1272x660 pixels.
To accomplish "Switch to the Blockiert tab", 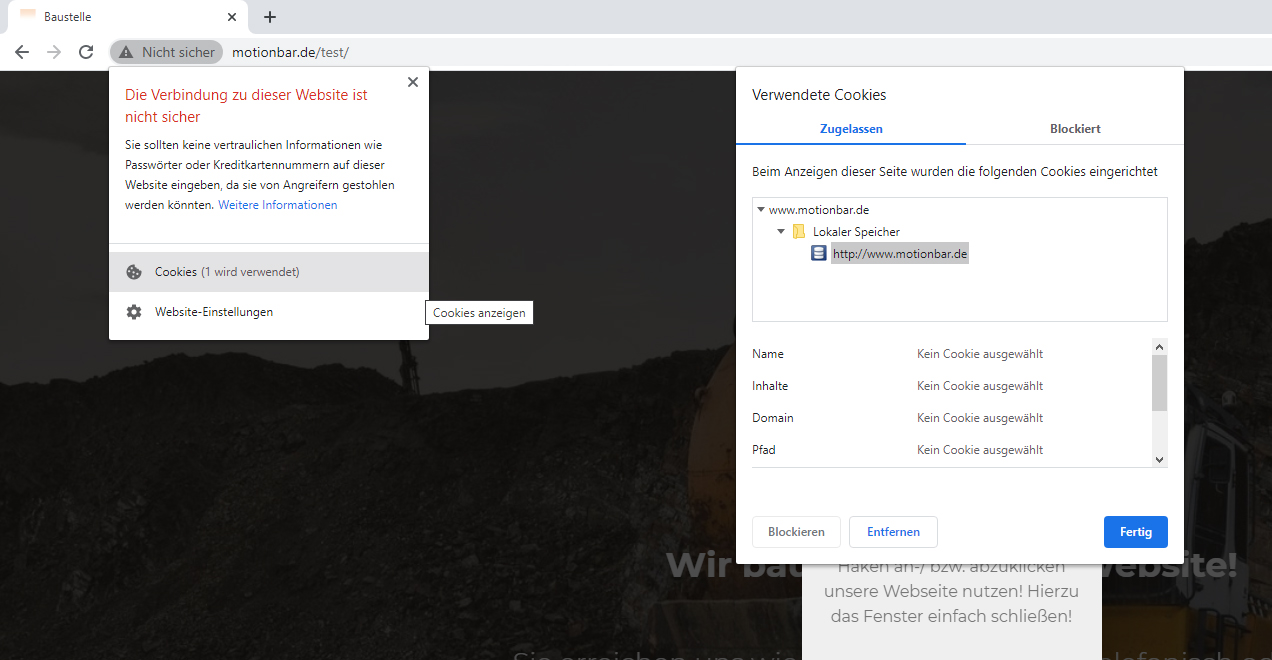I will coord(1075,129).
